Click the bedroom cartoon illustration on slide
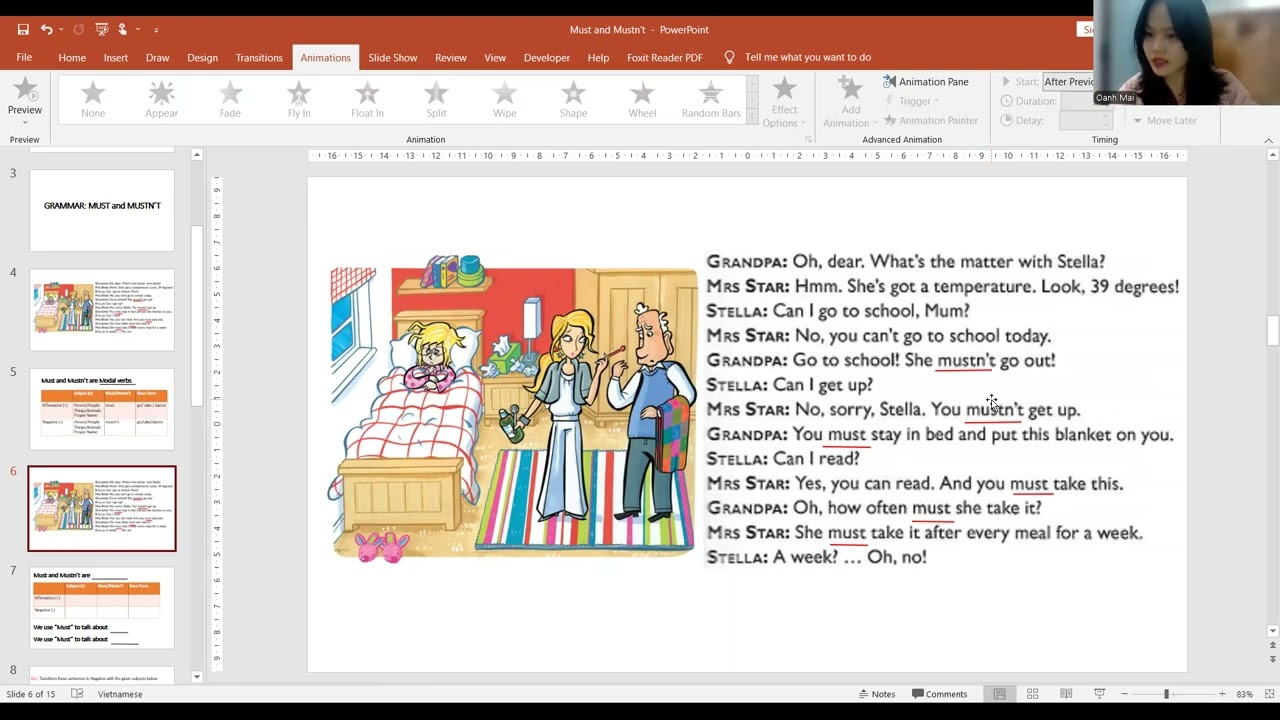Viewport: 1280px width, 720px height. 513,412
